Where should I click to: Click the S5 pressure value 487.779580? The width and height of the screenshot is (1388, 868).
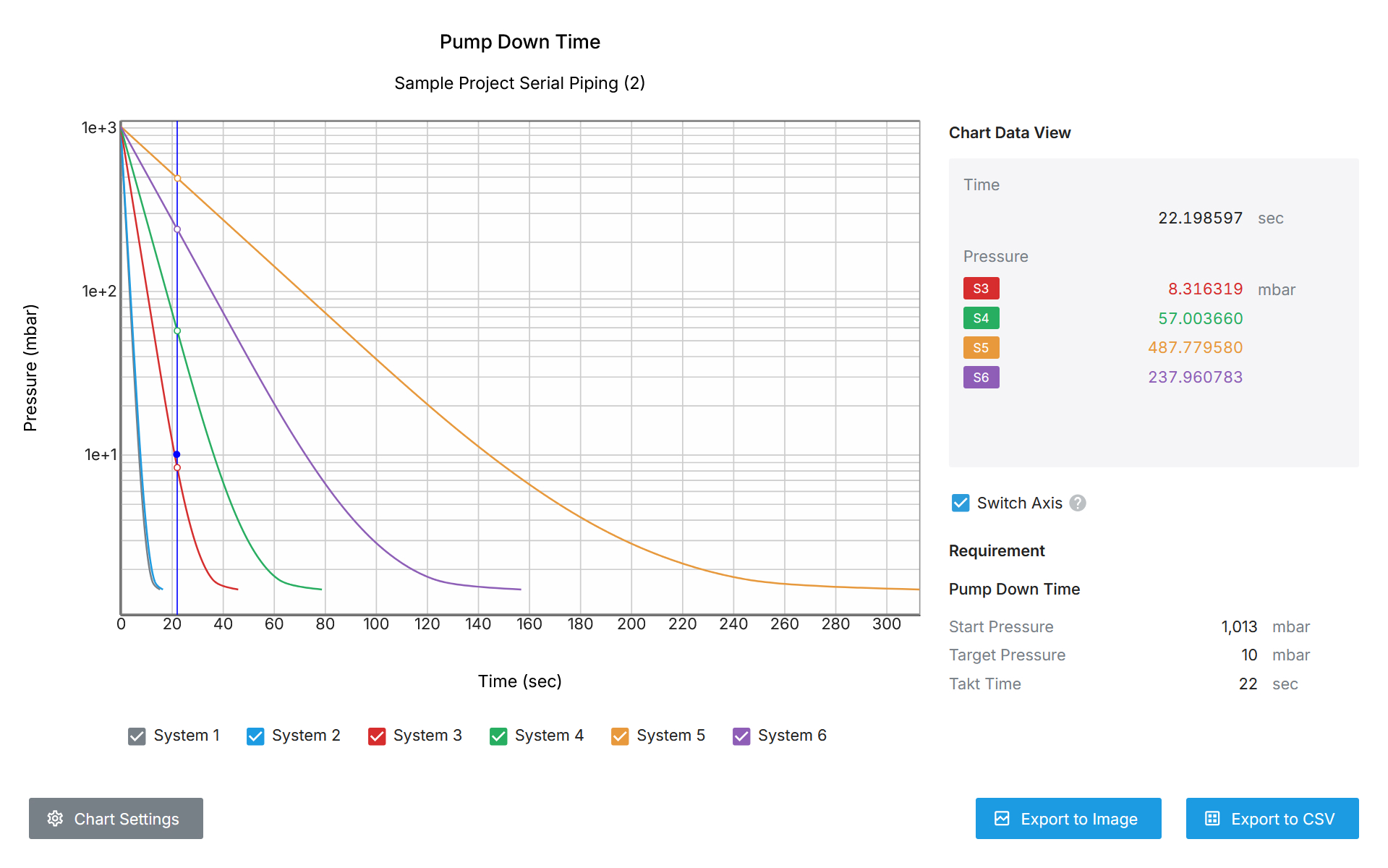1196,347
